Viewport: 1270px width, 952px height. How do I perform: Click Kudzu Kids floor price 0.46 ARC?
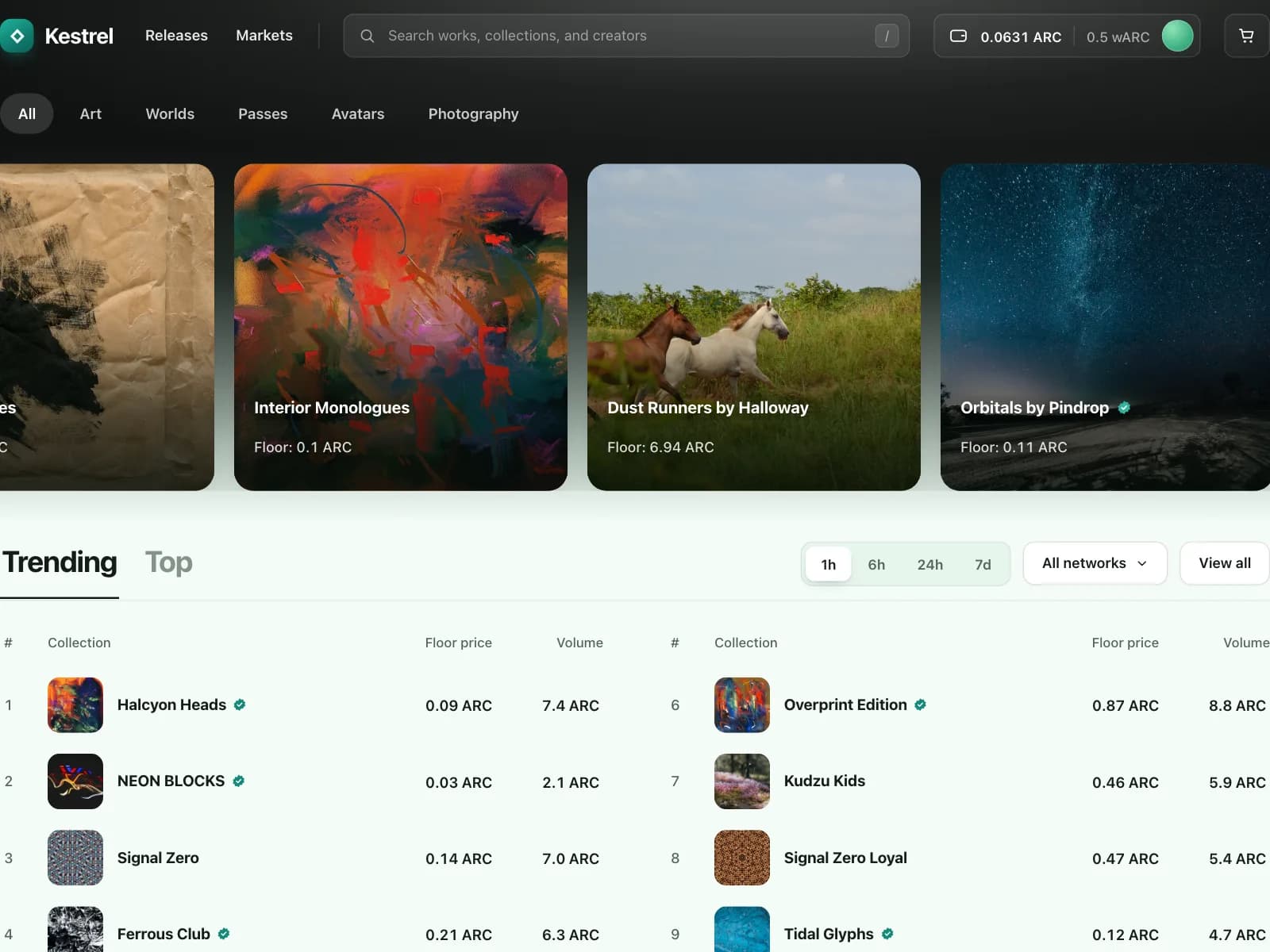tap(1126, 782)
